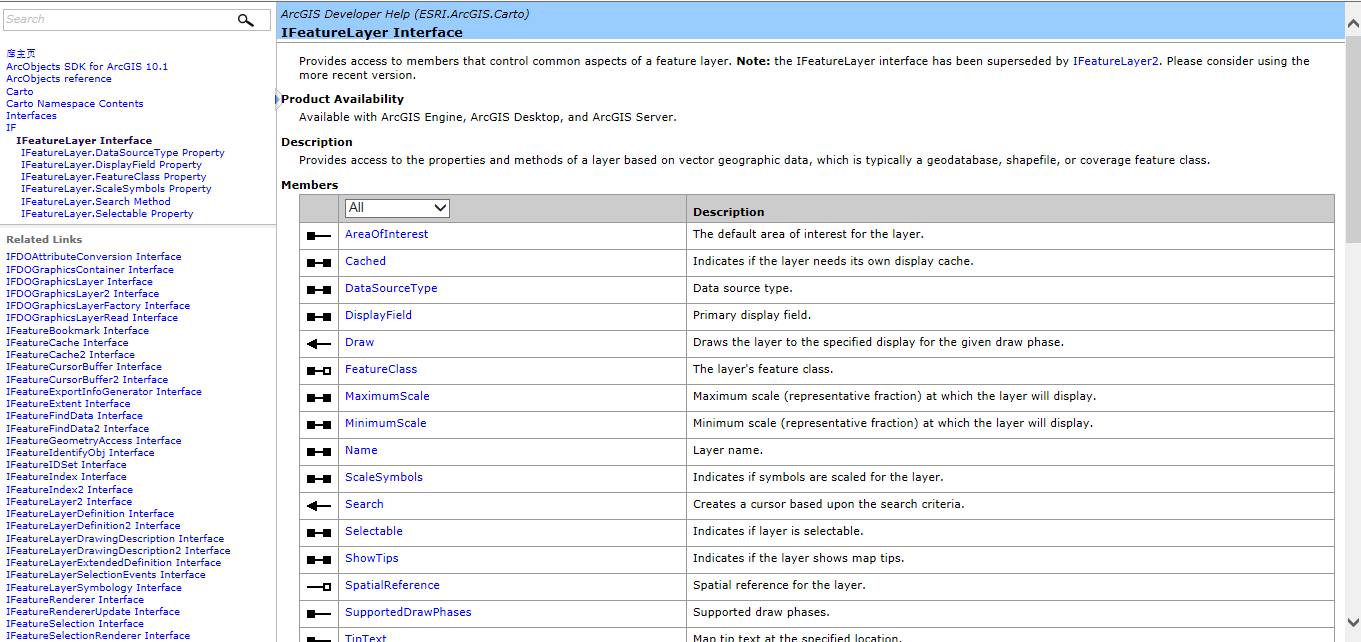This screenshot has height=642, width=1361.
Task: Click the property icon next to ScaleSymbols
Action: 317,477
